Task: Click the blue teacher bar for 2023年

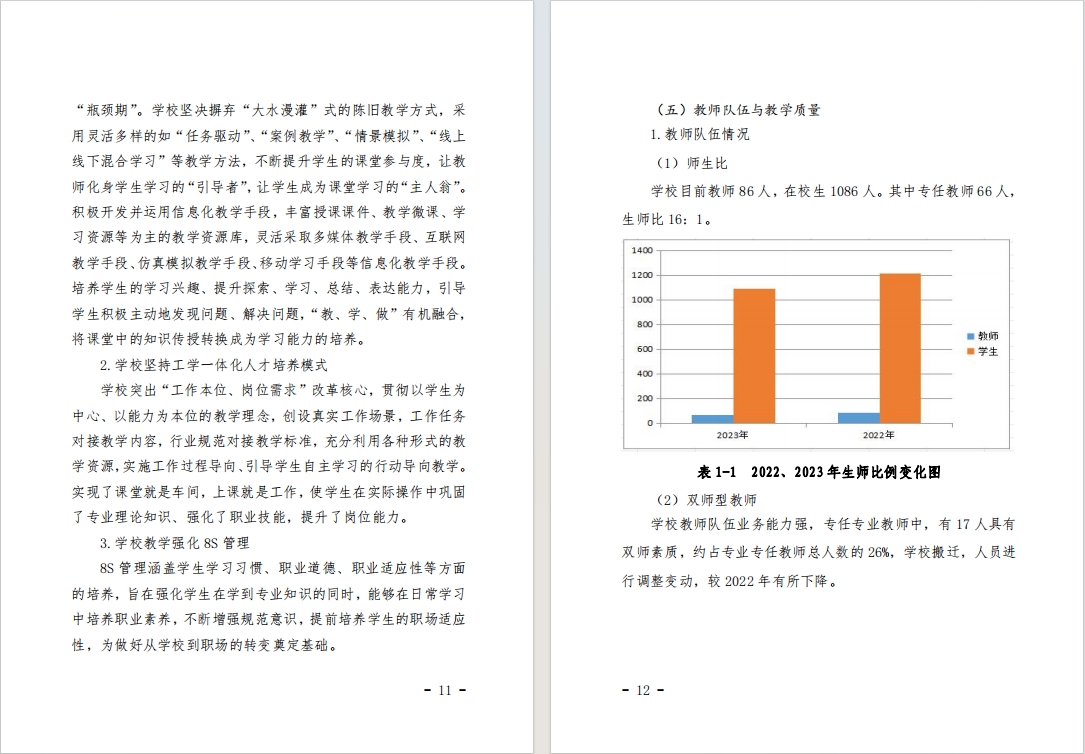Action: click(x=712, y=418)
